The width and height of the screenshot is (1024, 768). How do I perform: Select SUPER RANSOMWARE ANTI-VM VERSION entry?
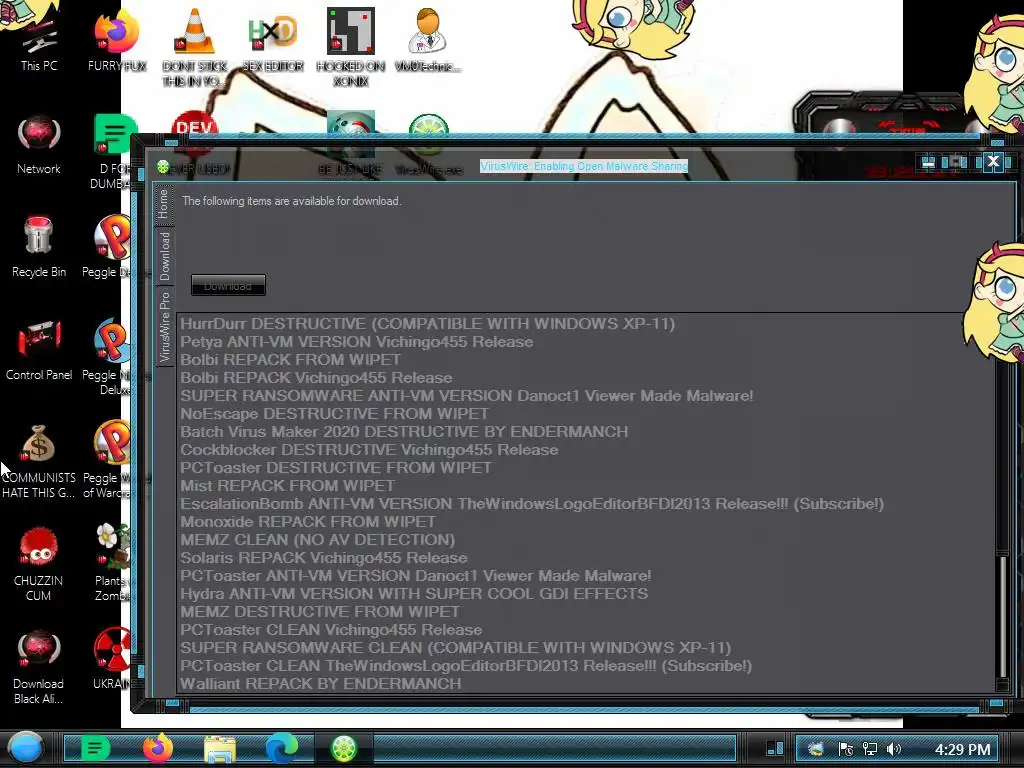(467, 396)
